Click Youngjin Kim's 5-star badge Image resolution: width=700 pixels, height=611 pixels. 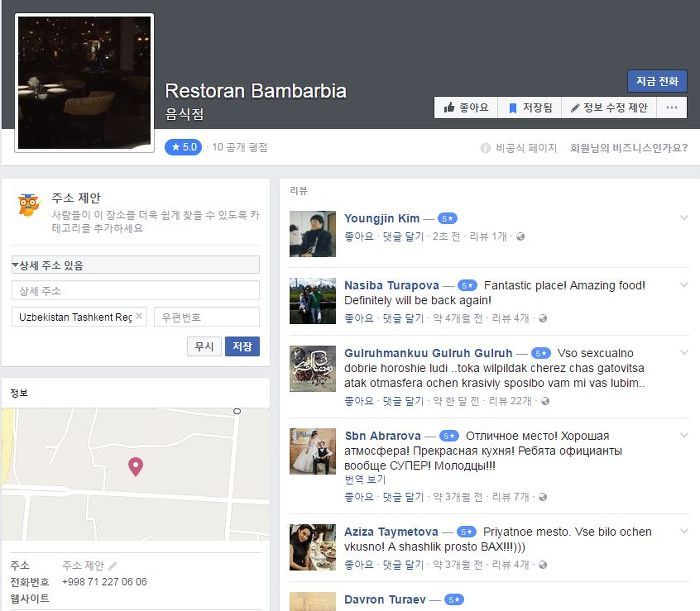point(447,219)
